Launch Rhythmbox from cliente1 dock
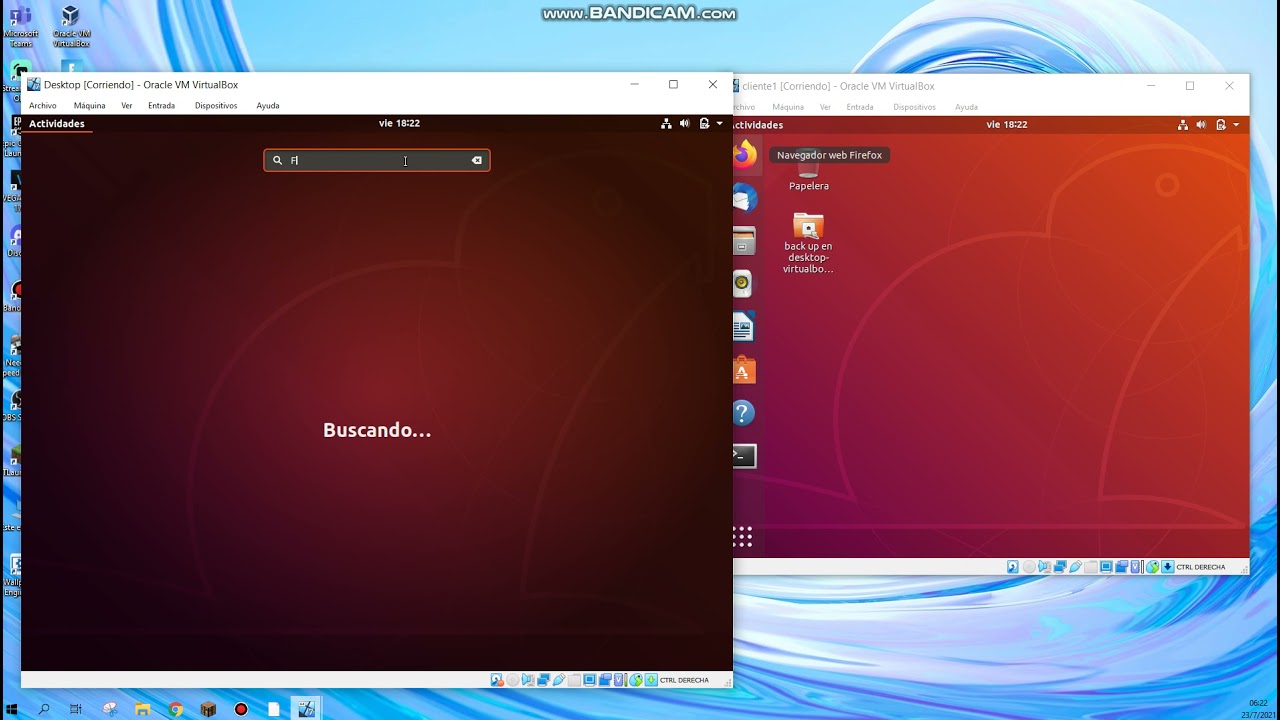 (x=742, y=283)
